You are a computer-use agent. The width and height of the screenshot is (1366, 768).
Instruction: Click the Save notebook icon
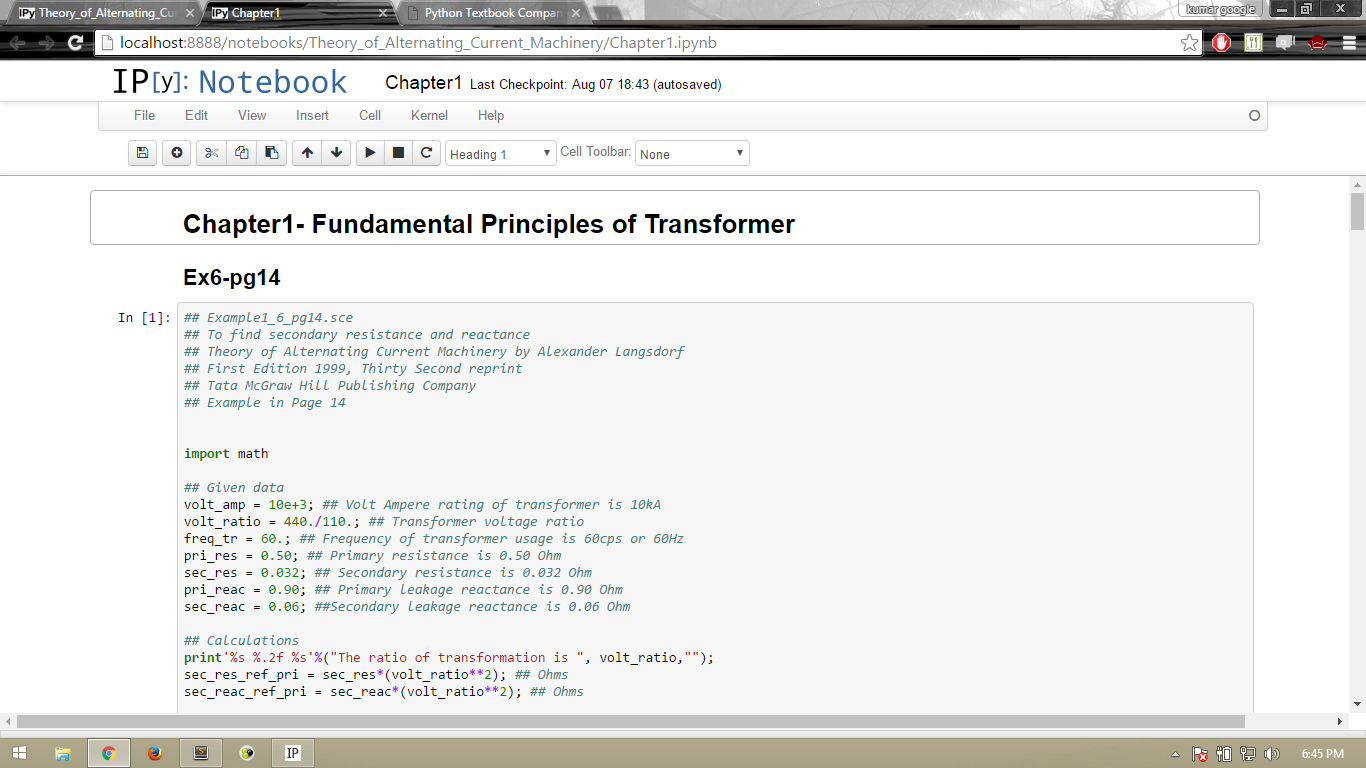142,153
